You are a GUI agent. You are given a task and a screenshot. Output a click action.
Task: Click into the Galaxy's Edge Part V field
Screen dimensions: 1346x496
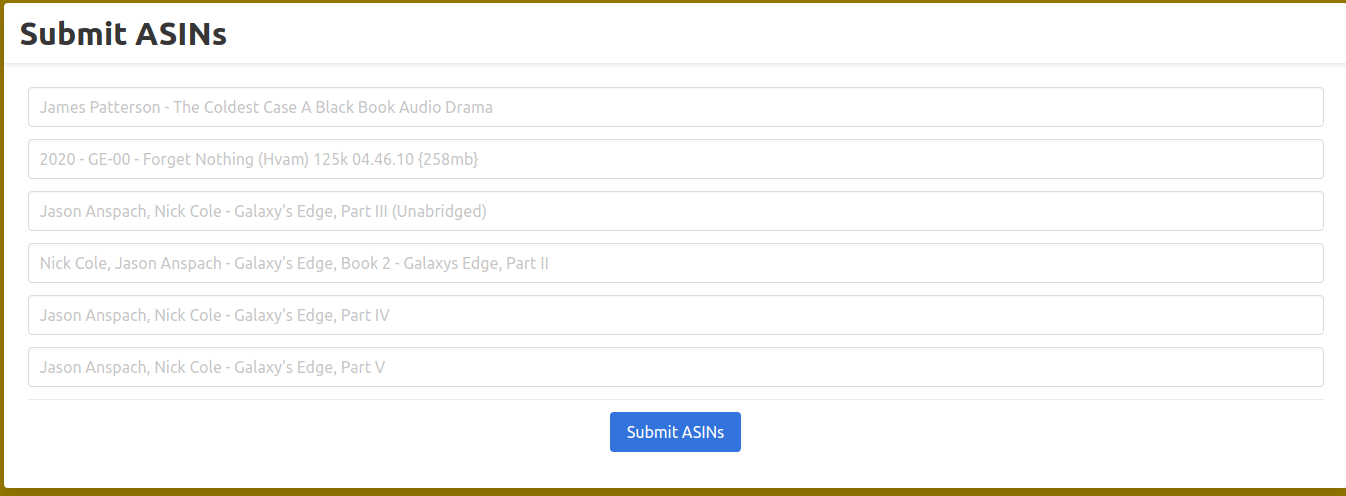[x=676, y=367]
